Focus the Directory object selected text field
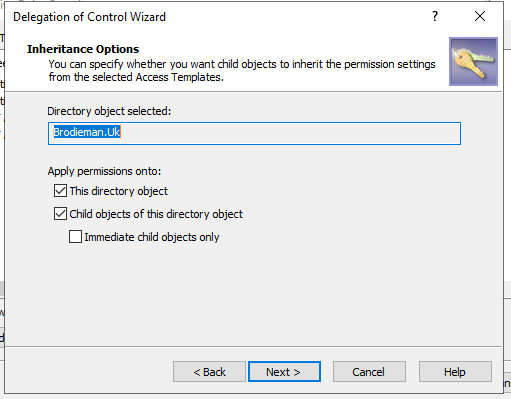The width and height of the screenshot is (511, 399). [254, 133]
